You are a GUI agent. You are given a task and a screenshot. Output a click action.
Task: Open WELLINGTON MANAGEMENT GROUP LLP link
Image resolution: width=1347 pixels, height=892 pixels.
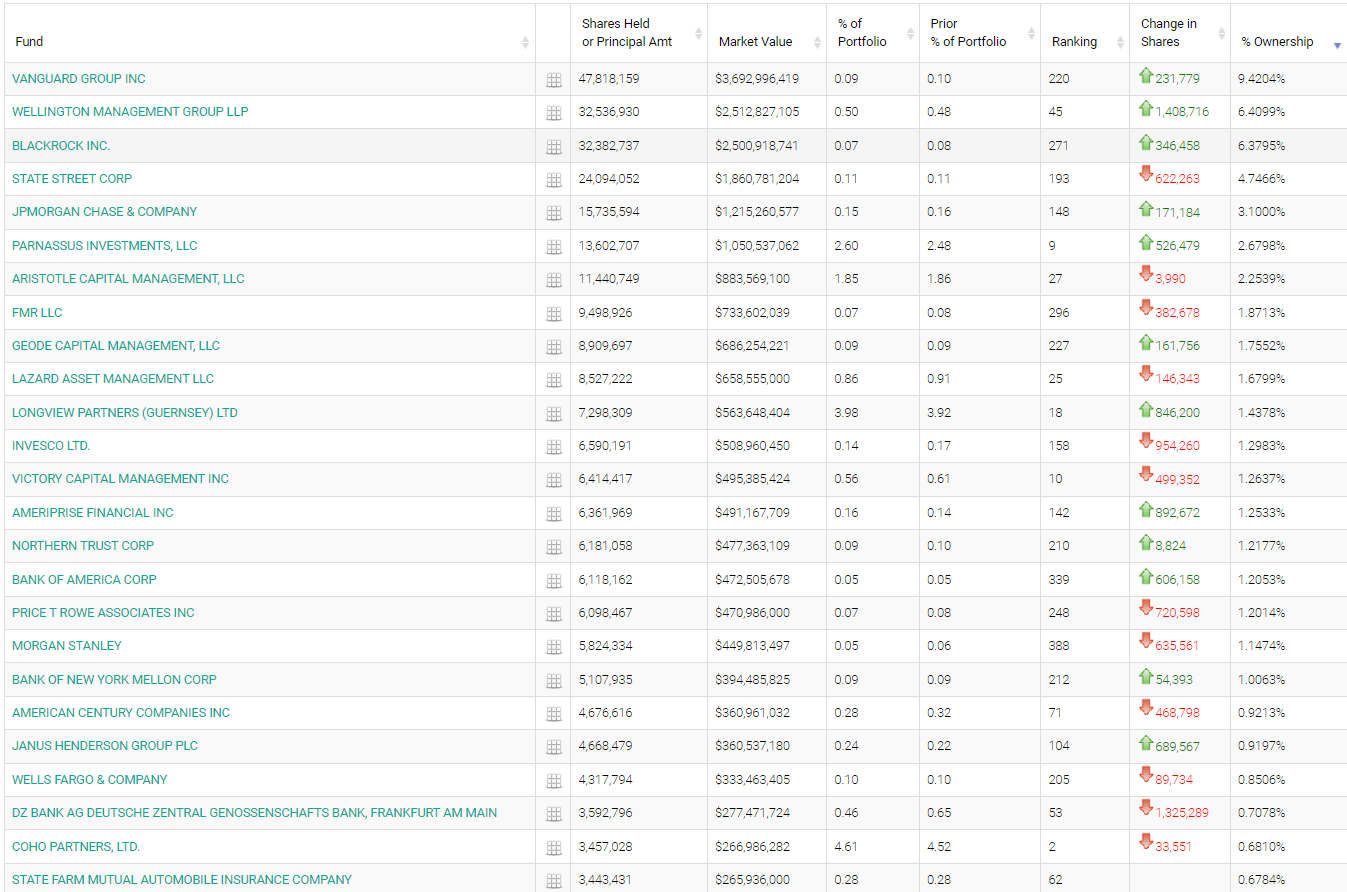(130, 112)
